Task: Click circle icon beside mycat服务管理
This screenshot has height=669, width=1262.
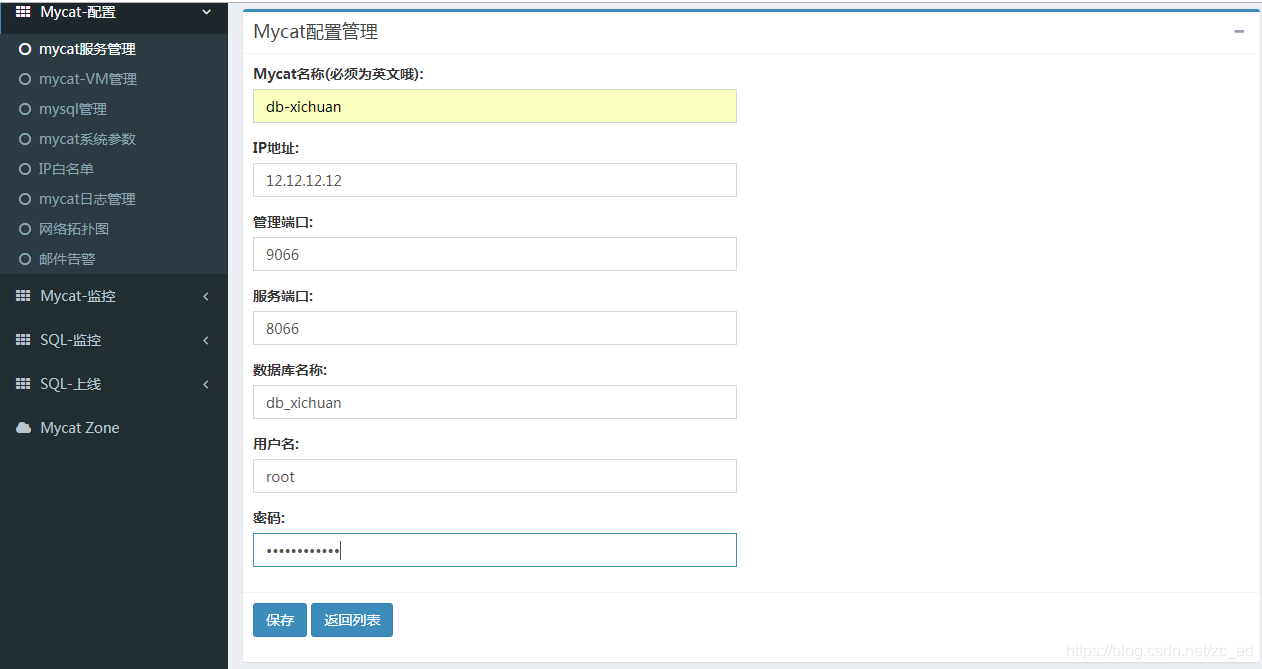Action: 25,49
